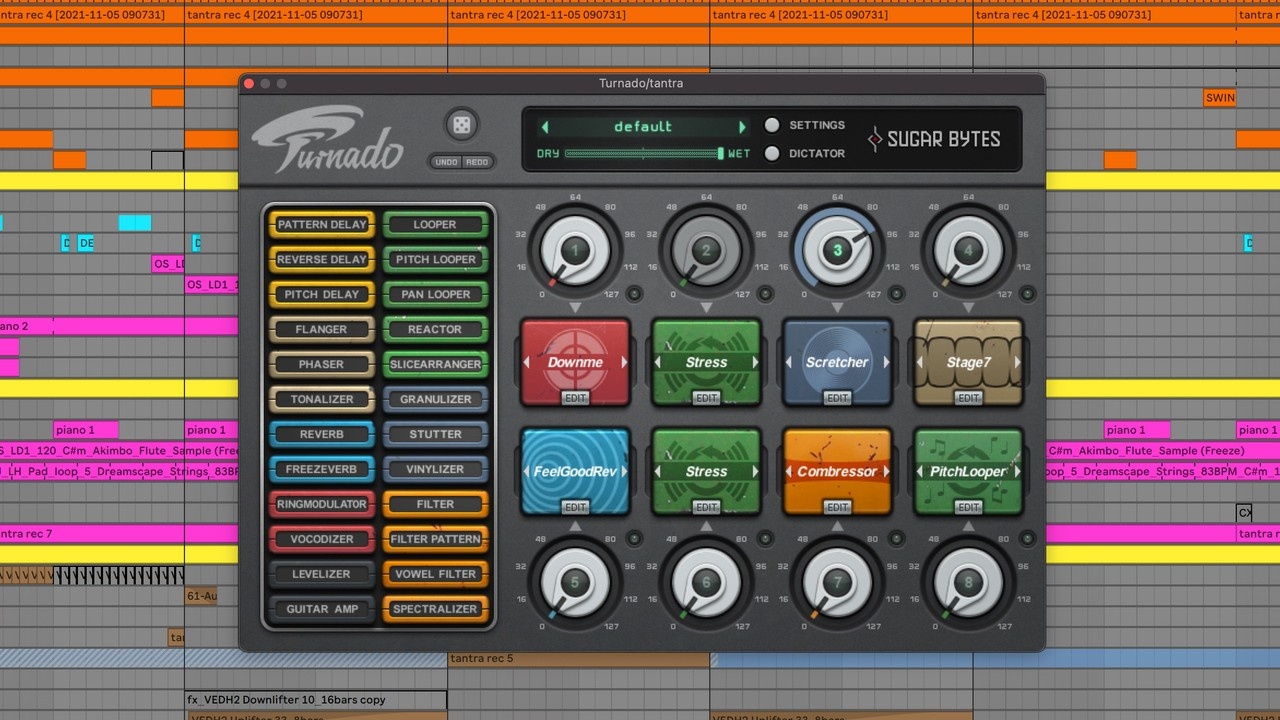Viewport: 1280px width, 720px height.
Task: Select the PitchLooper effect slot
Action: [968, 471]
